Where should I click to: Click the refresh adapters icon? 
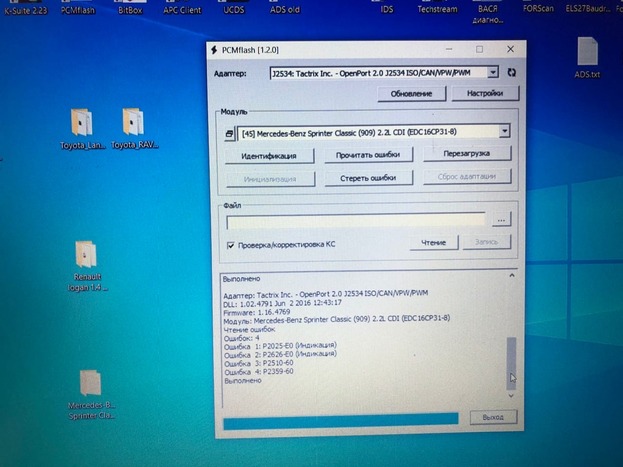(512, 72)
